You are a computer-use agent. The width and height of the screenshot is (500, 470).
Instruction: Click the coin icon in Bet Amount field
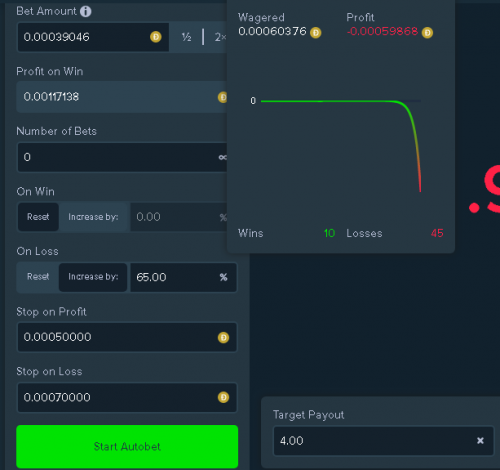click(155, 37)
